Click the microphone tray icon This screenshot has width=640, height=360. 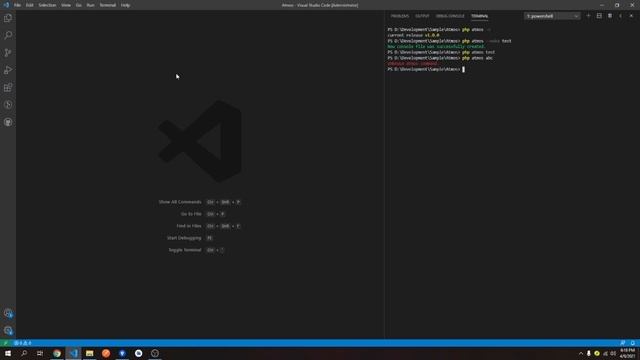[x=589, y=353]
